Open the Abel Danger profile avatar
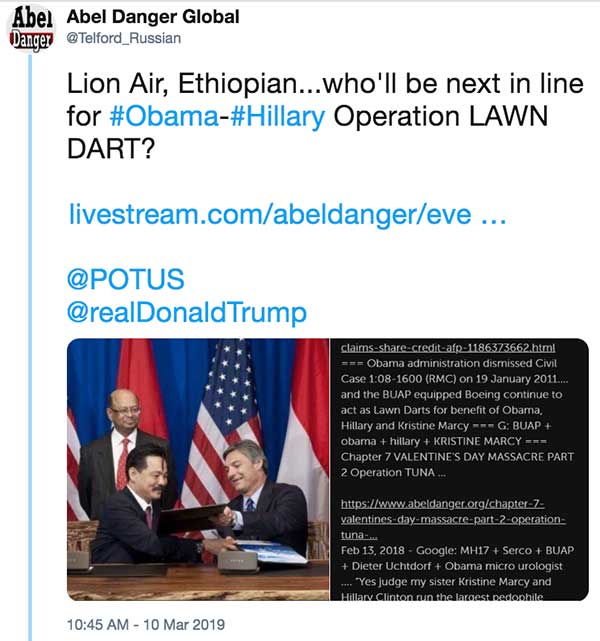The width and height of the screenshot is (600, 641). 31,29
